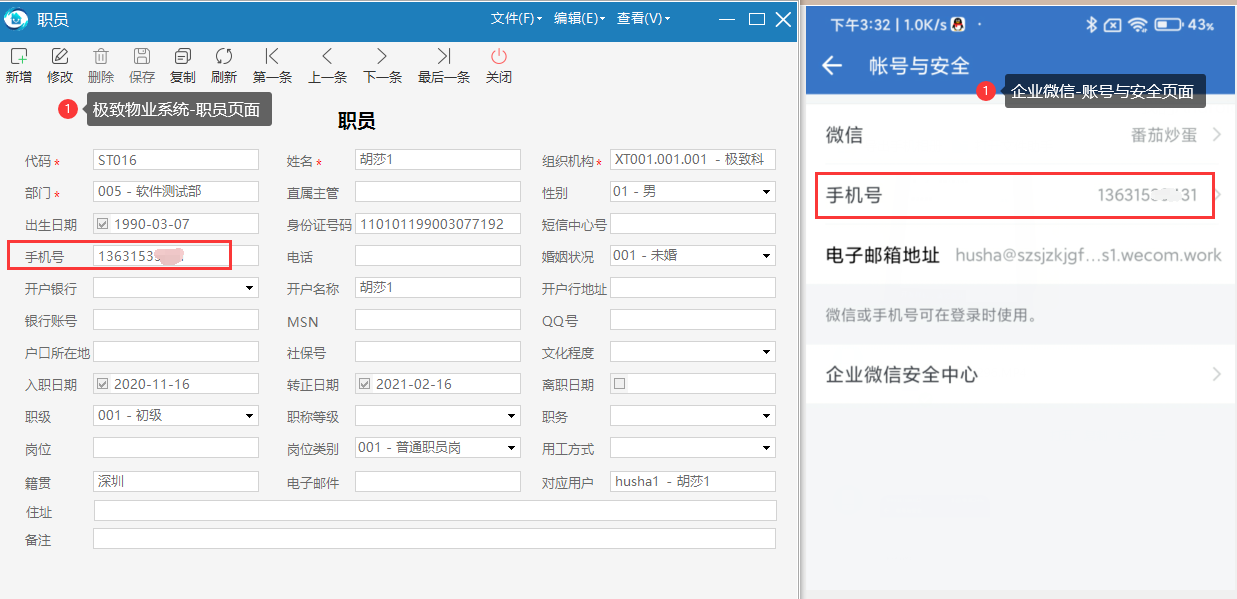
Task: Click the 短信中心号 input field
Action: pos(693,224)
